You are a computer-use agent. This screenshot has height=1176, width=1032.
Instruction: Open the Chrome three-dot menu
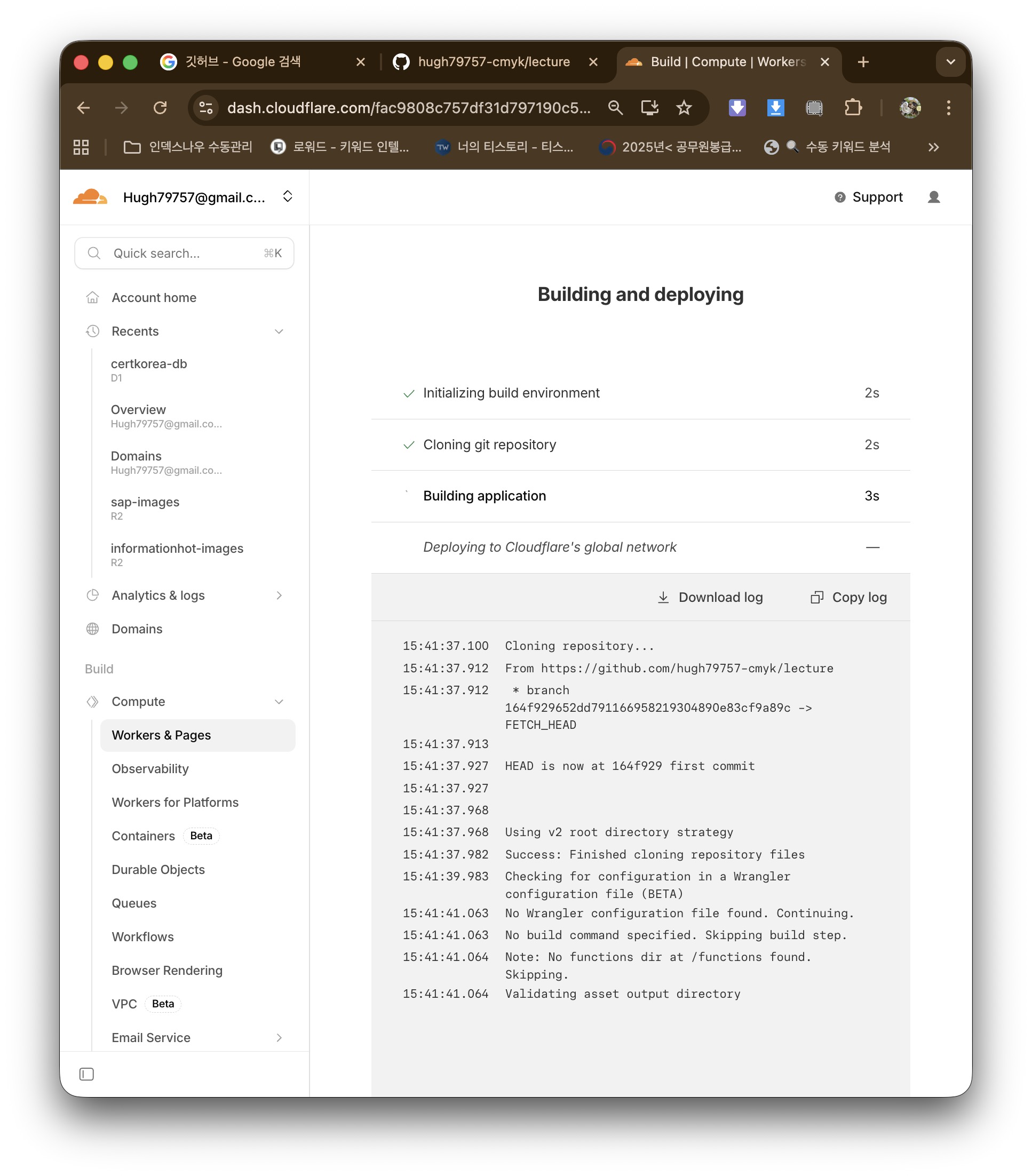(948, 108)
